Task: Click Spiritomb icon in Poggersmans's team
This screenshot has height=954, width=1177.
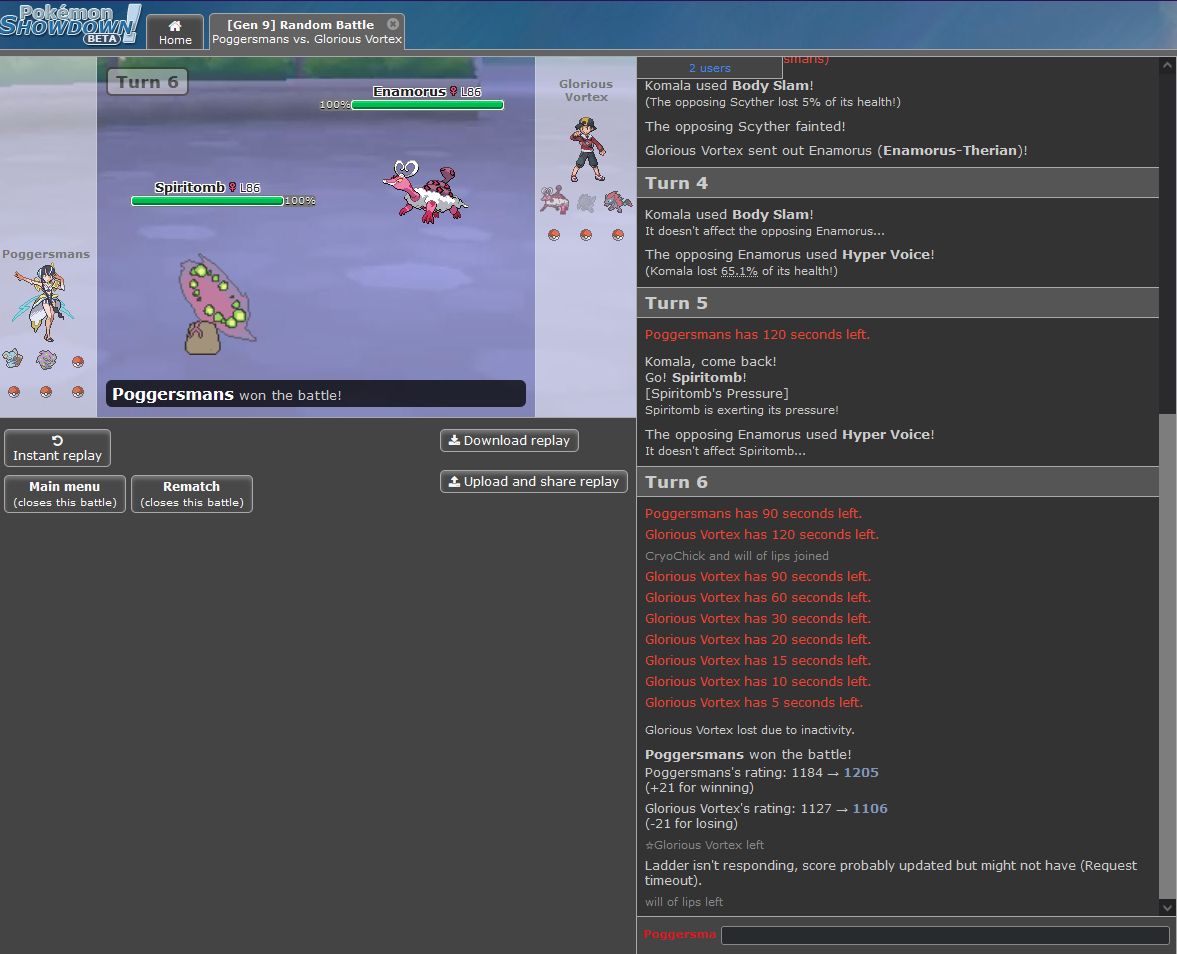Action: pyautogui.click(x=46, y=360)
